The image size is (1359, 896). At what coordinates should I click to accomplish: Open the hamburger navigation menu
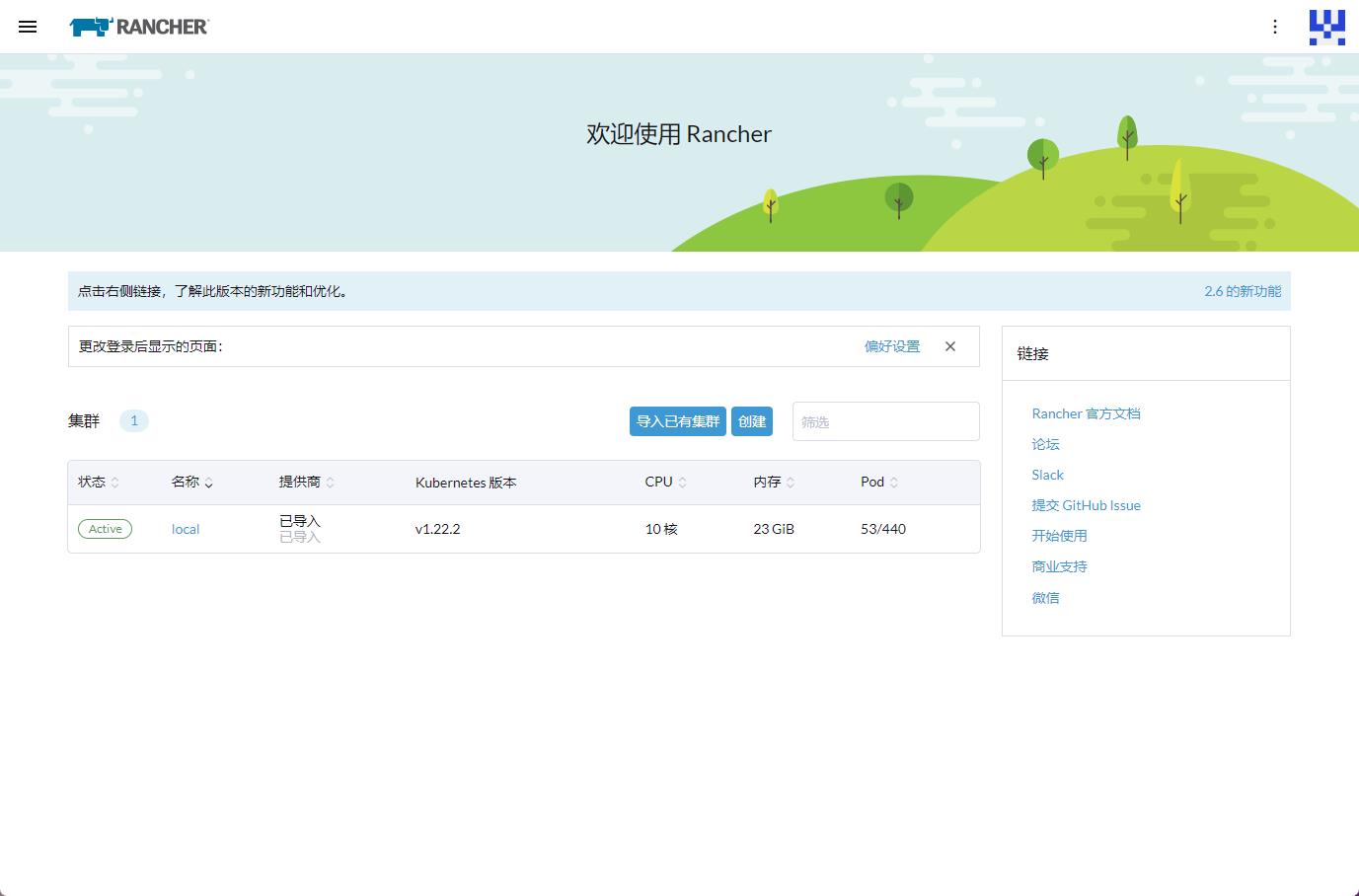coord(28,27)
